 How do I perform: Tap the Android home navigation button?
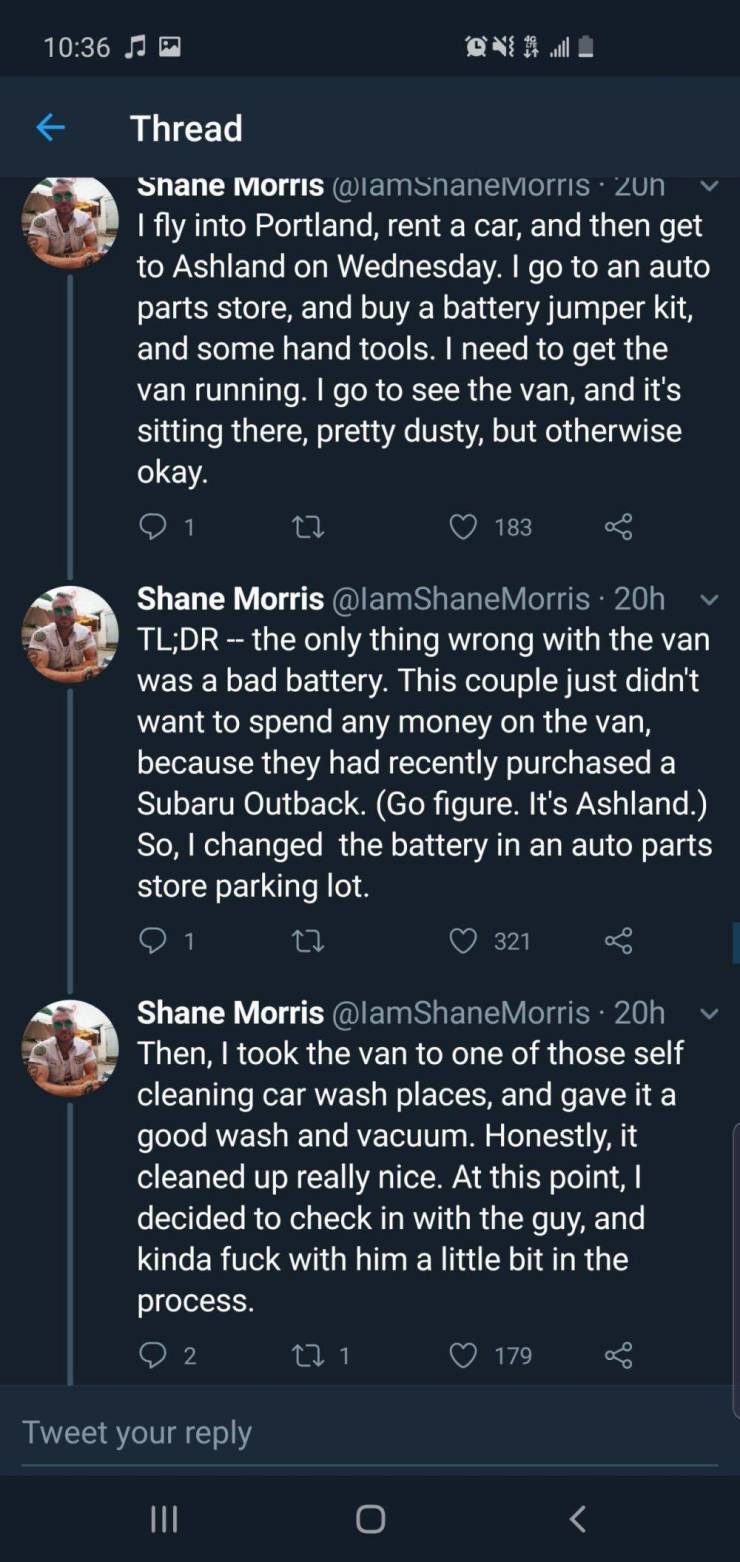(x=370, y=1519)
